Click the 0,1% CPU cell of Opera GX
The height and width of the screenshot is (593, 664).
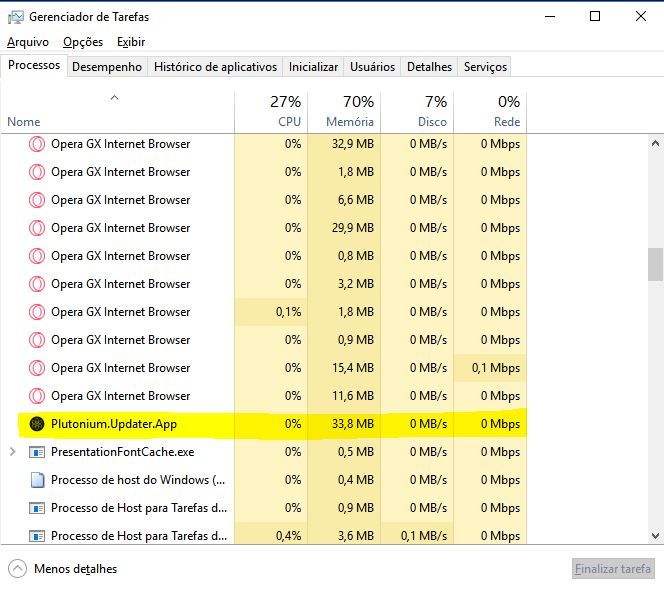(271, 312)
